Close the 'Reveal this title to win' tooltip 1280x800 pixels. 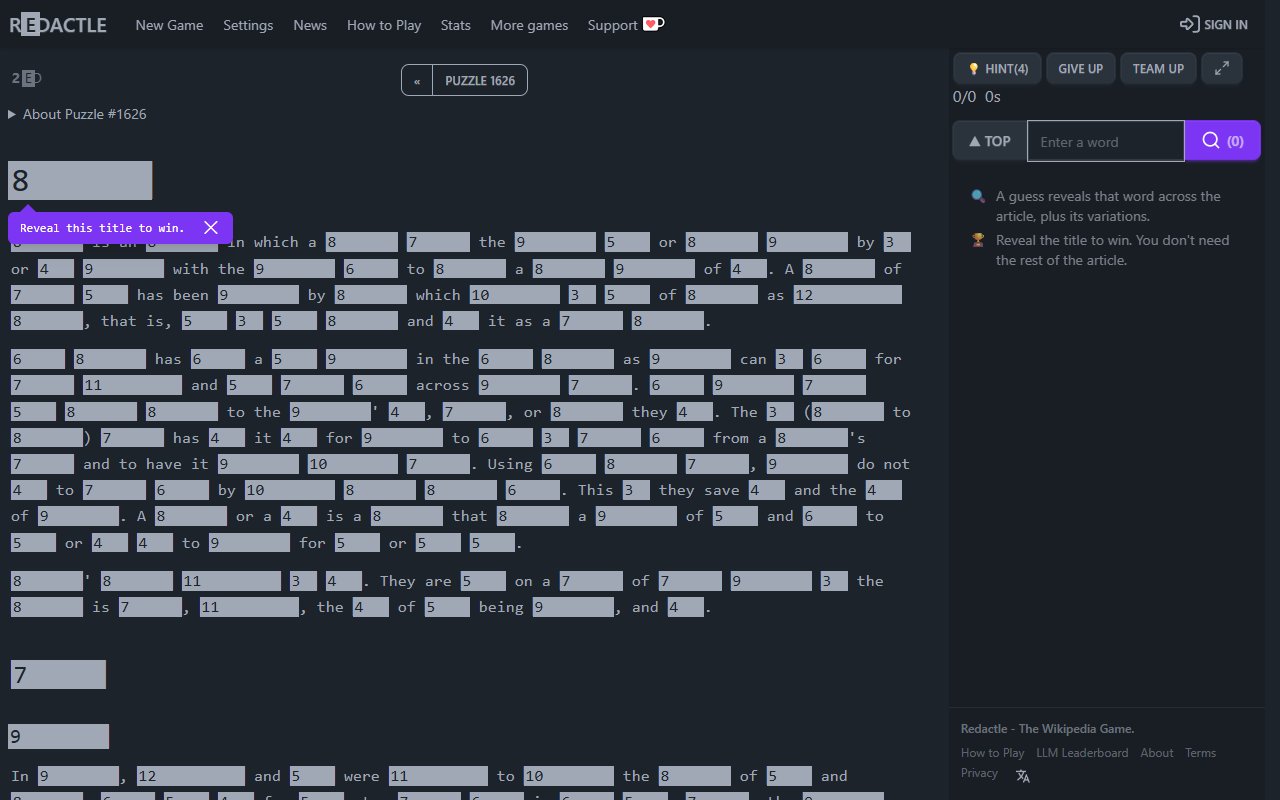coord(211,227)
